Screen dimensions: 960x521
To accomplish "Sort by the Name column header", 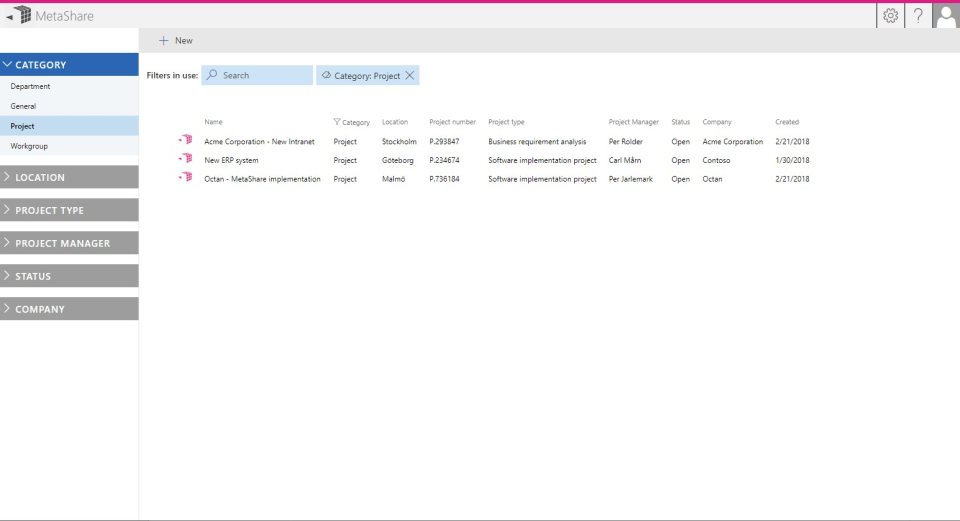I will (213, 122).
